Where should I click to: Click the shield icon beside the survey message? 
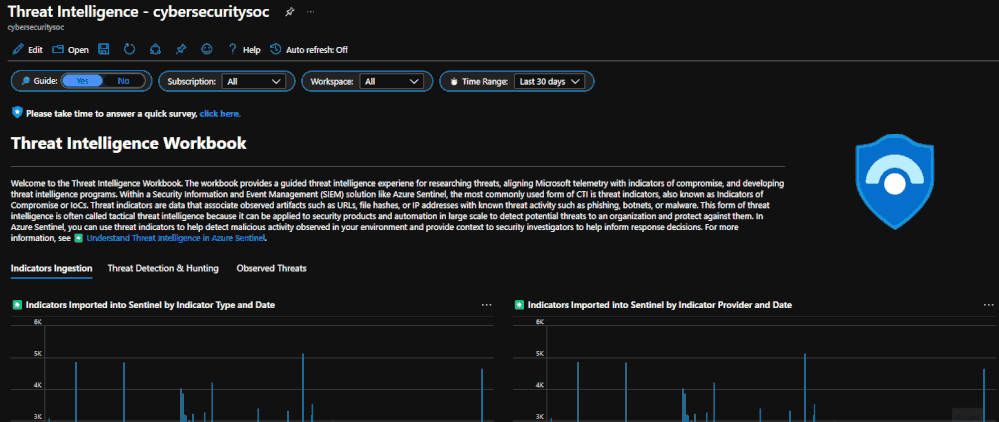tap(17, 113)
